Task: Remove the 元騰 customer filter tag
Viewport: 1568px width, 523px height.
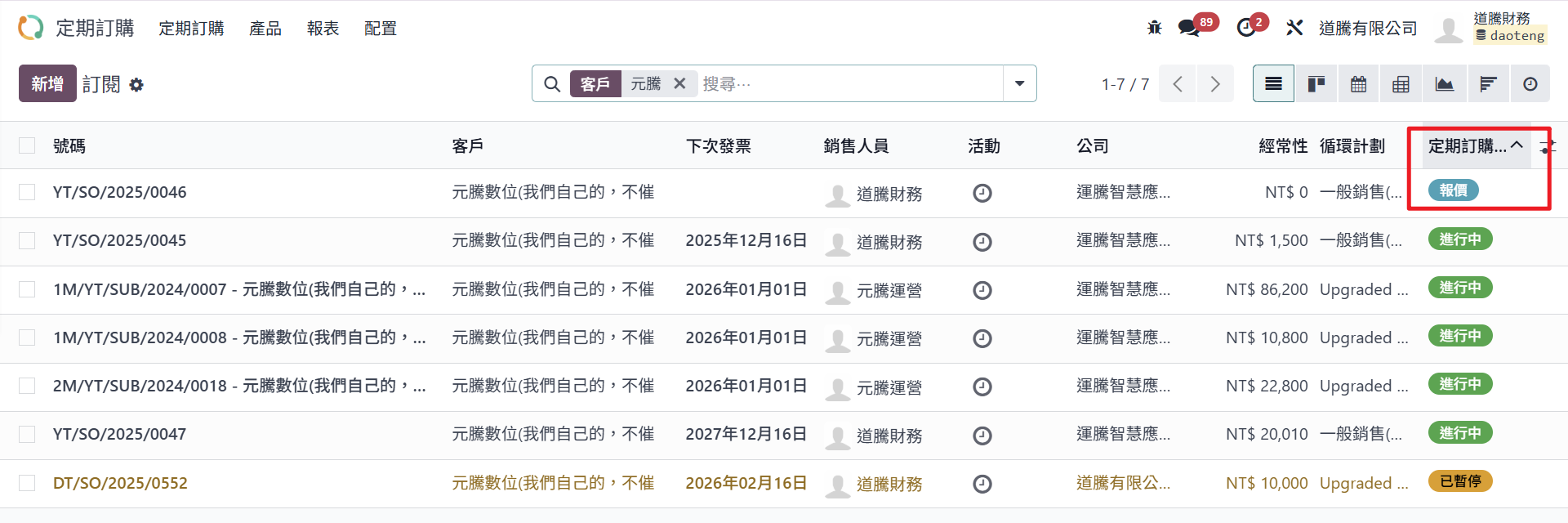Action: click(x=679, y=83)
